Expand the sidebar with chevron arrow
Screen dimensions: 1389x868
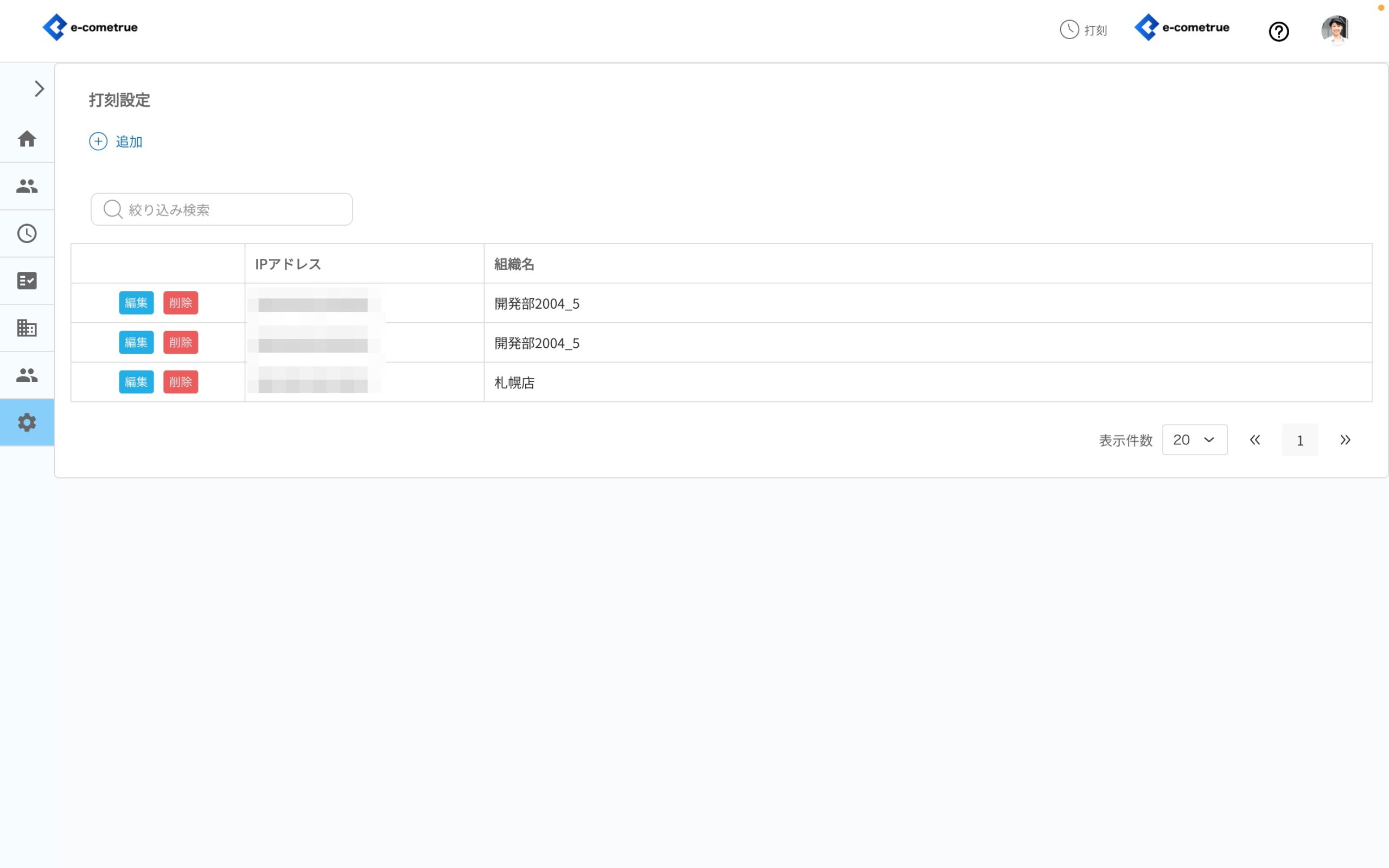point(39,88)
